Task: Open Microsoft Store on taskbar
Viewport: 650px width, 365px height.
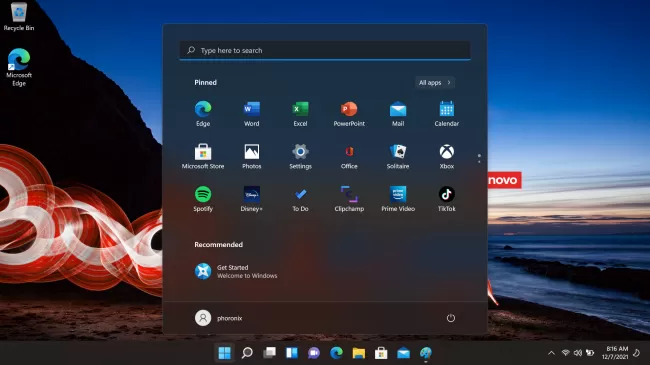Action: [x=381, y=353]
